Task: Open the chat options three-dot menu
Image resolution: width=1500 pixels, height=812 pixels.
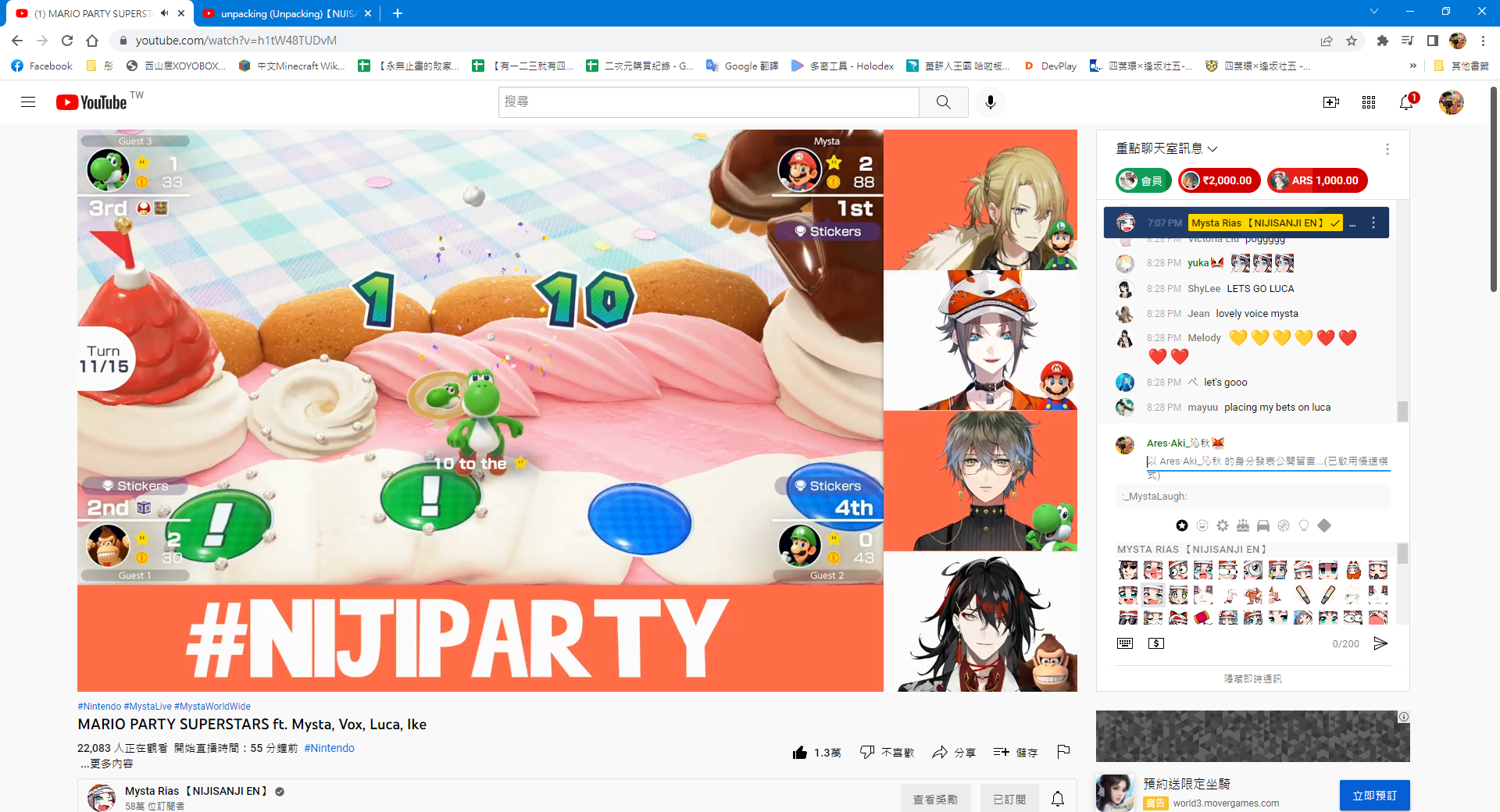Action: (1387, 149)
